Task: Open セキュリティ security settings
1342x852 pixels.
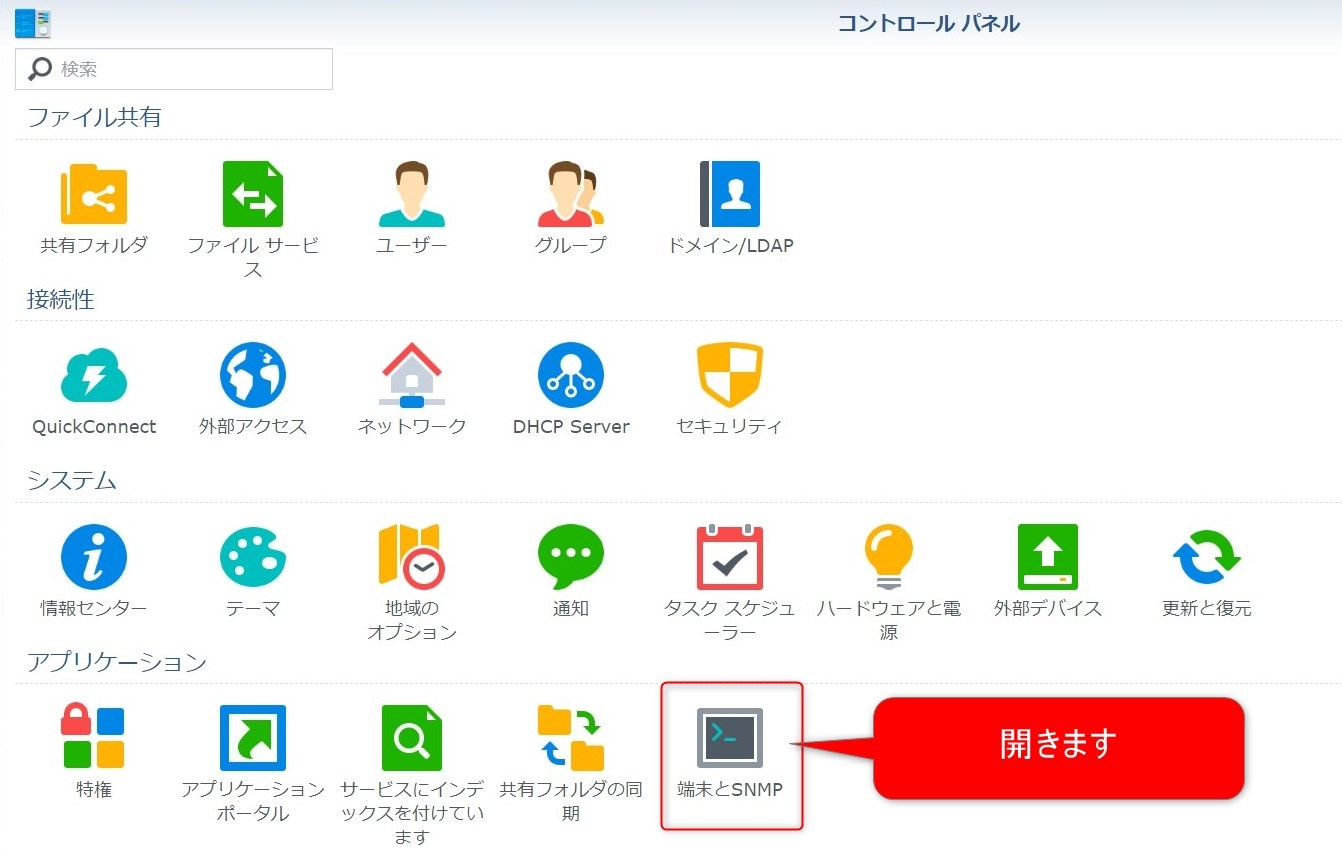Action: (730, 376)
